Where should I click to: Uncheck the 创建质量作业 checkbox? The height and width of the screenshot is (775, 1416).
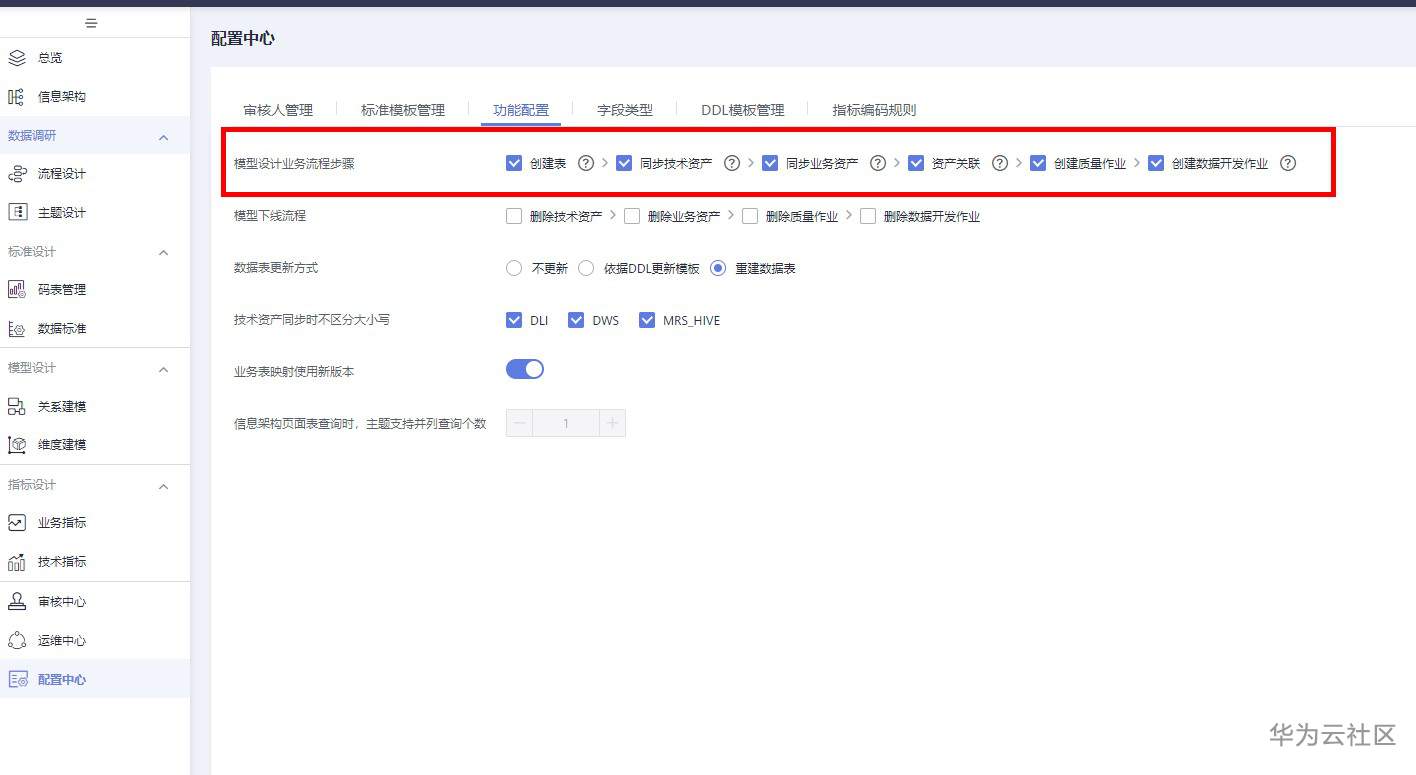pos(1038,163)
